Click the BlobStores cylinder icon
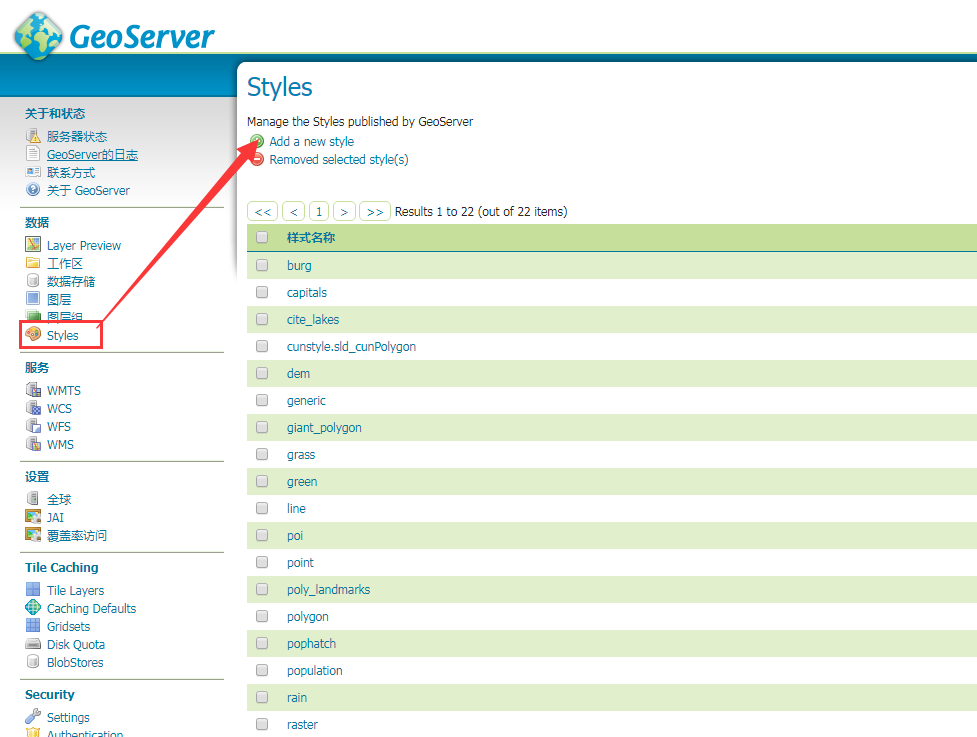 [x=33, y=662]
